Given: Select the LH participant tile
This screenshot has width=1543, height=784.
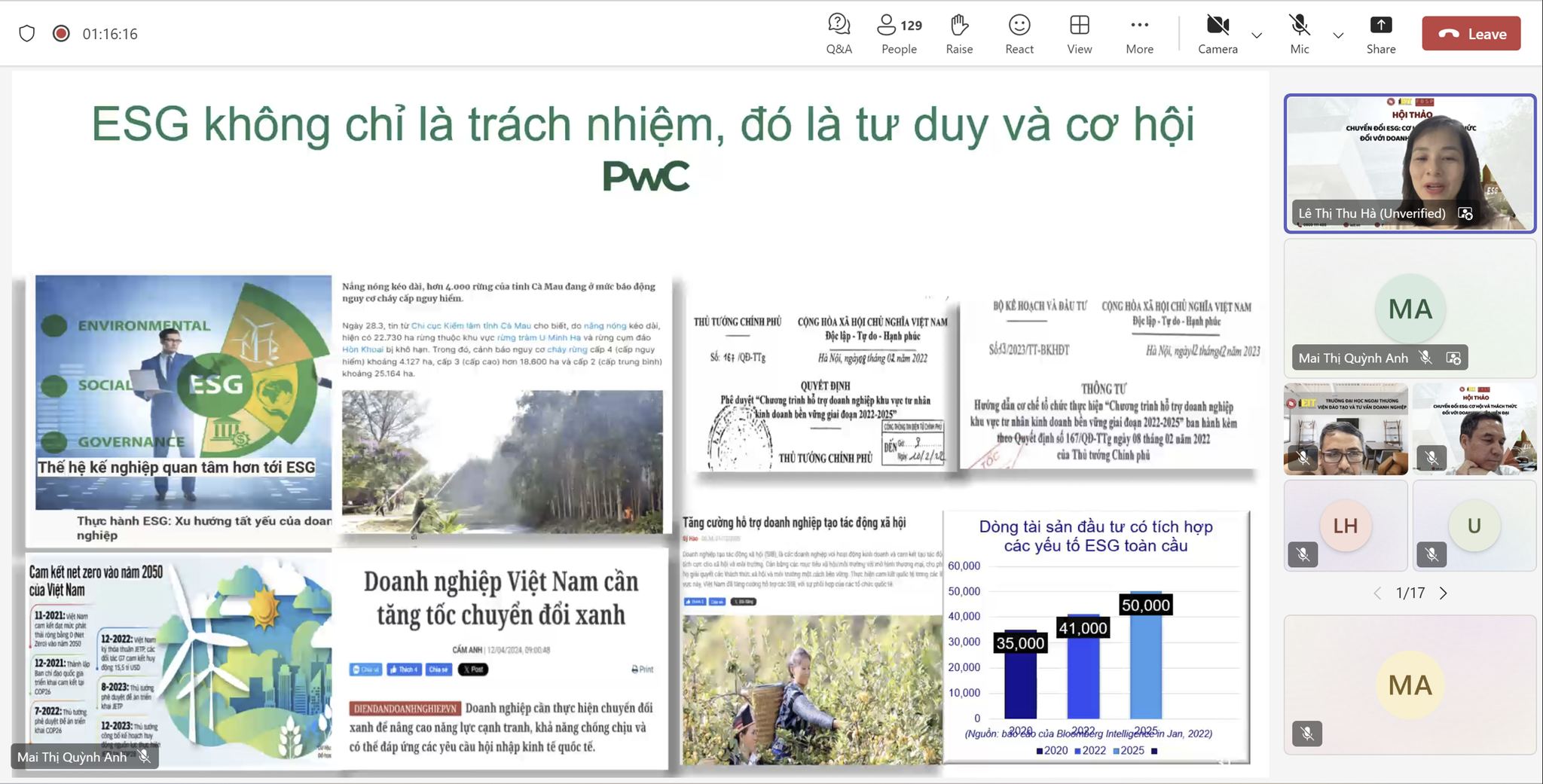Looking at the screenshot, I should 1345,525.
